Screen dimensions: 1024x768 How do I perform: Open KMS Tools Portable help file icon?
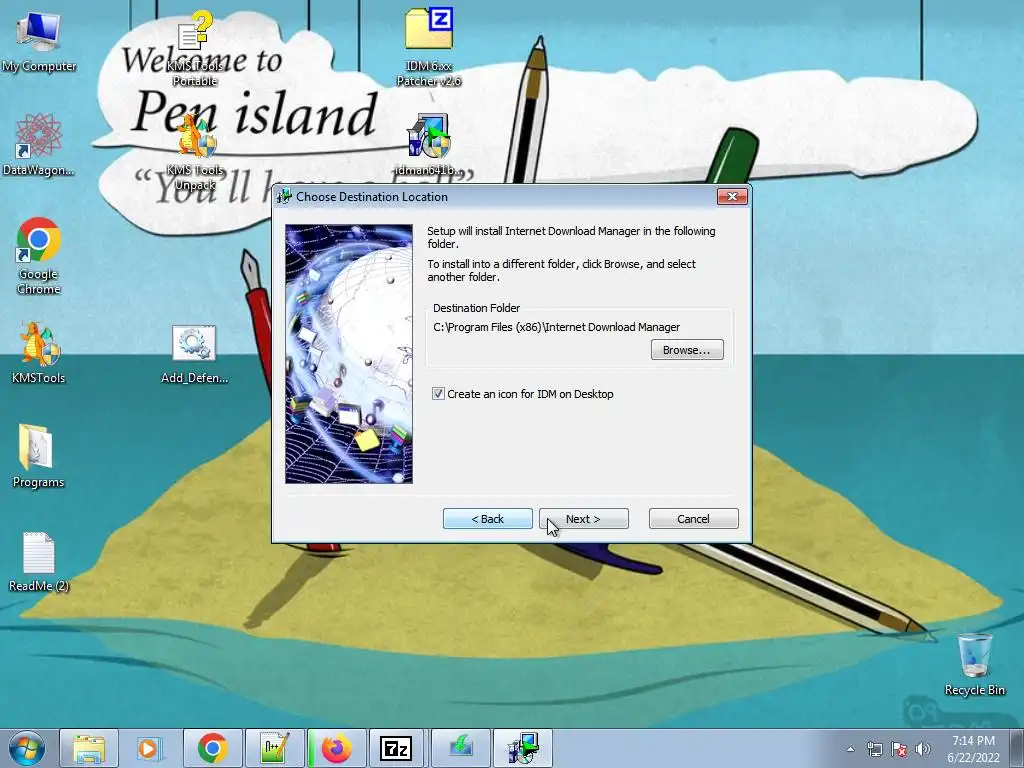coord(195,49)
